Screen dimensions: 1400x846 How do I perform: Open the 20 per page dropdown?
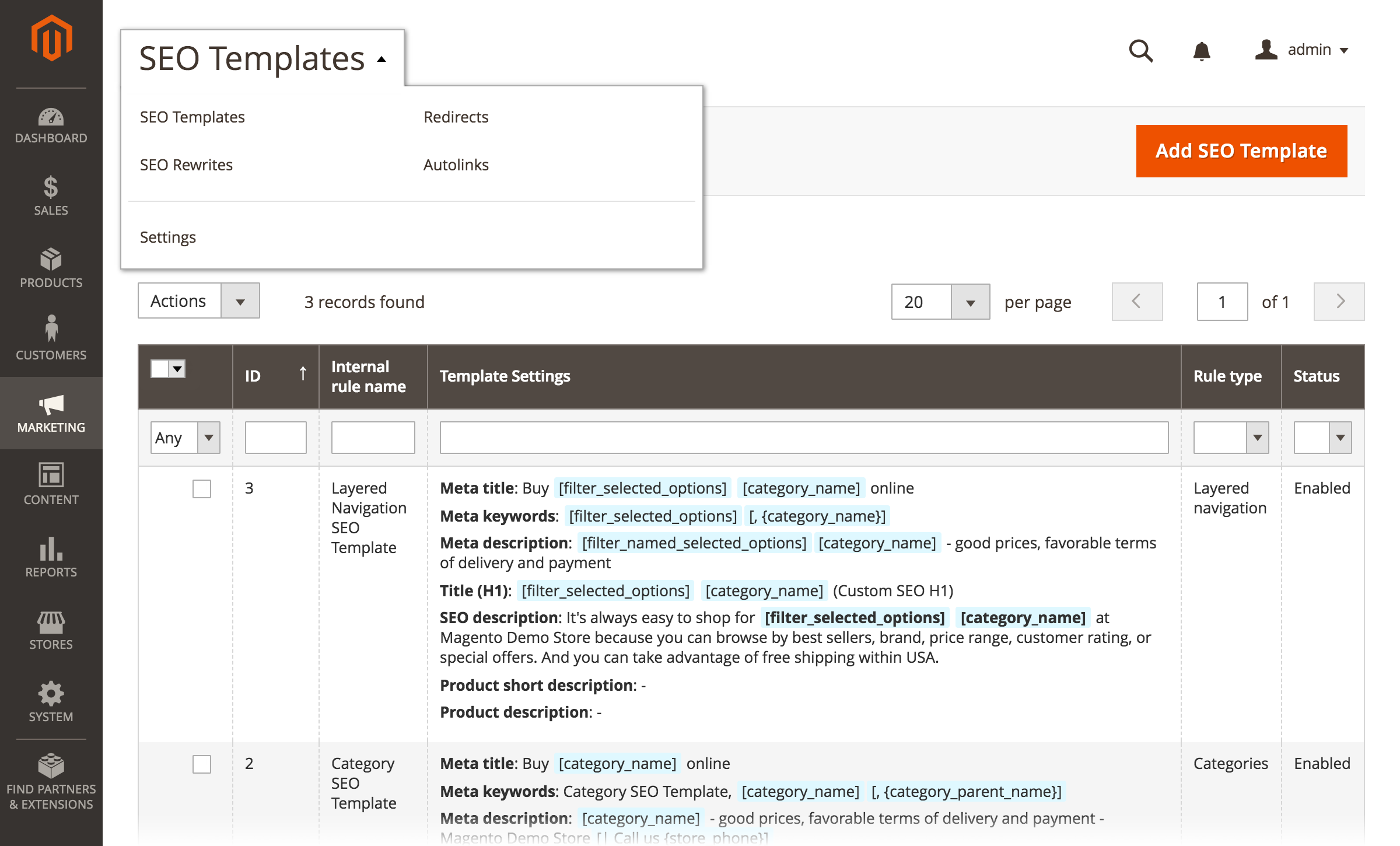click(x=940, y=302)
